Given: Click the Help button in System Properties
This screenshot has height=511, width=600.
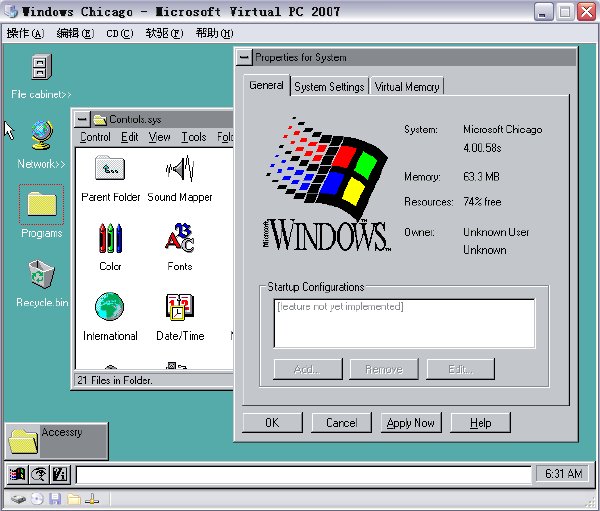Looking at the screenshot, I should 481,423.
